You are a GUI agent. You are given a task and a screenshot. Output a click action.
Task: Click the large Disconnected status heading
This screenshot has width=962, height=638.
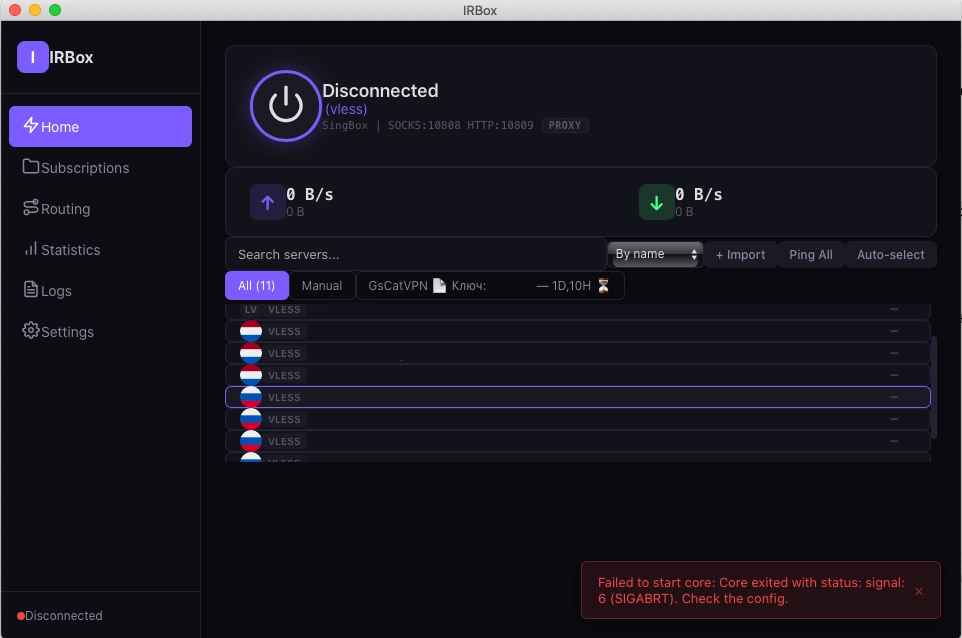380,91
